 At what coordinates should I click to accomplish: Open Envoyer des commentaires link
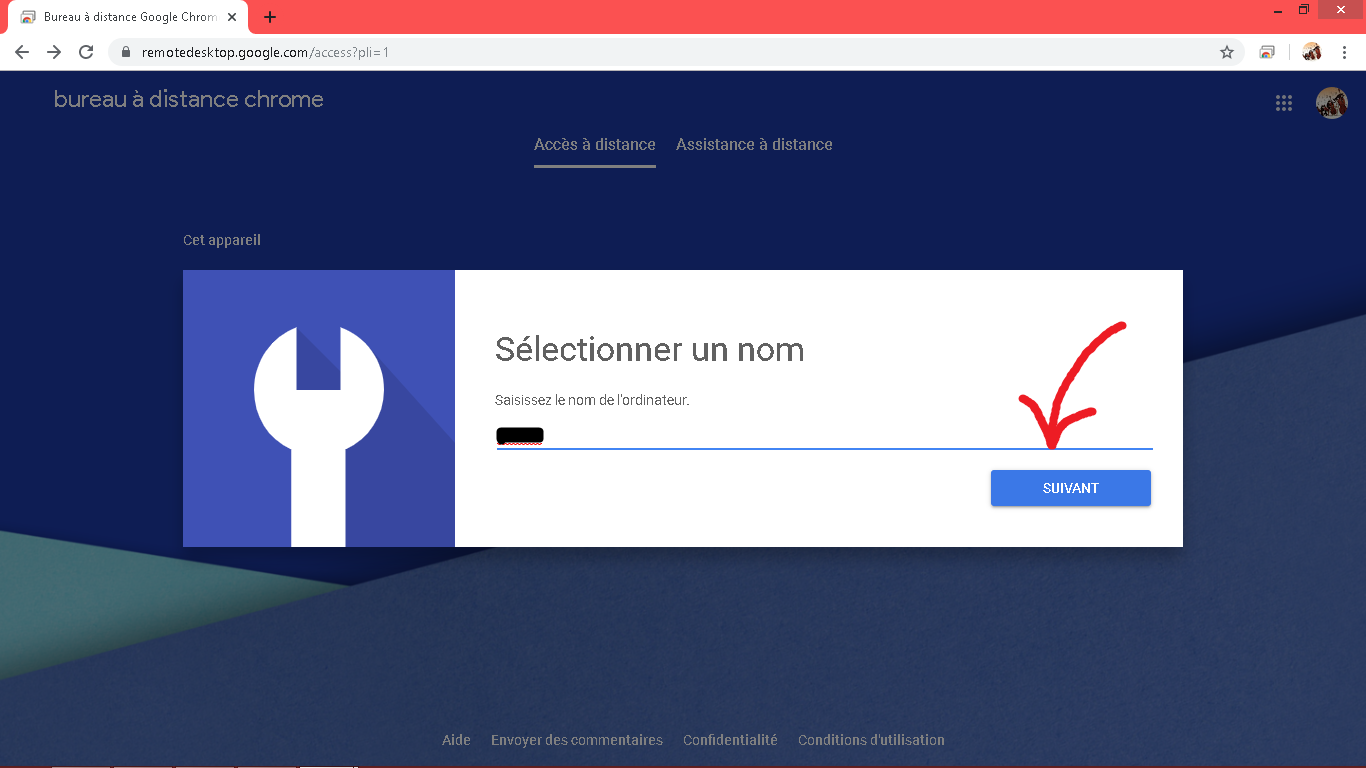pos(577,740)
